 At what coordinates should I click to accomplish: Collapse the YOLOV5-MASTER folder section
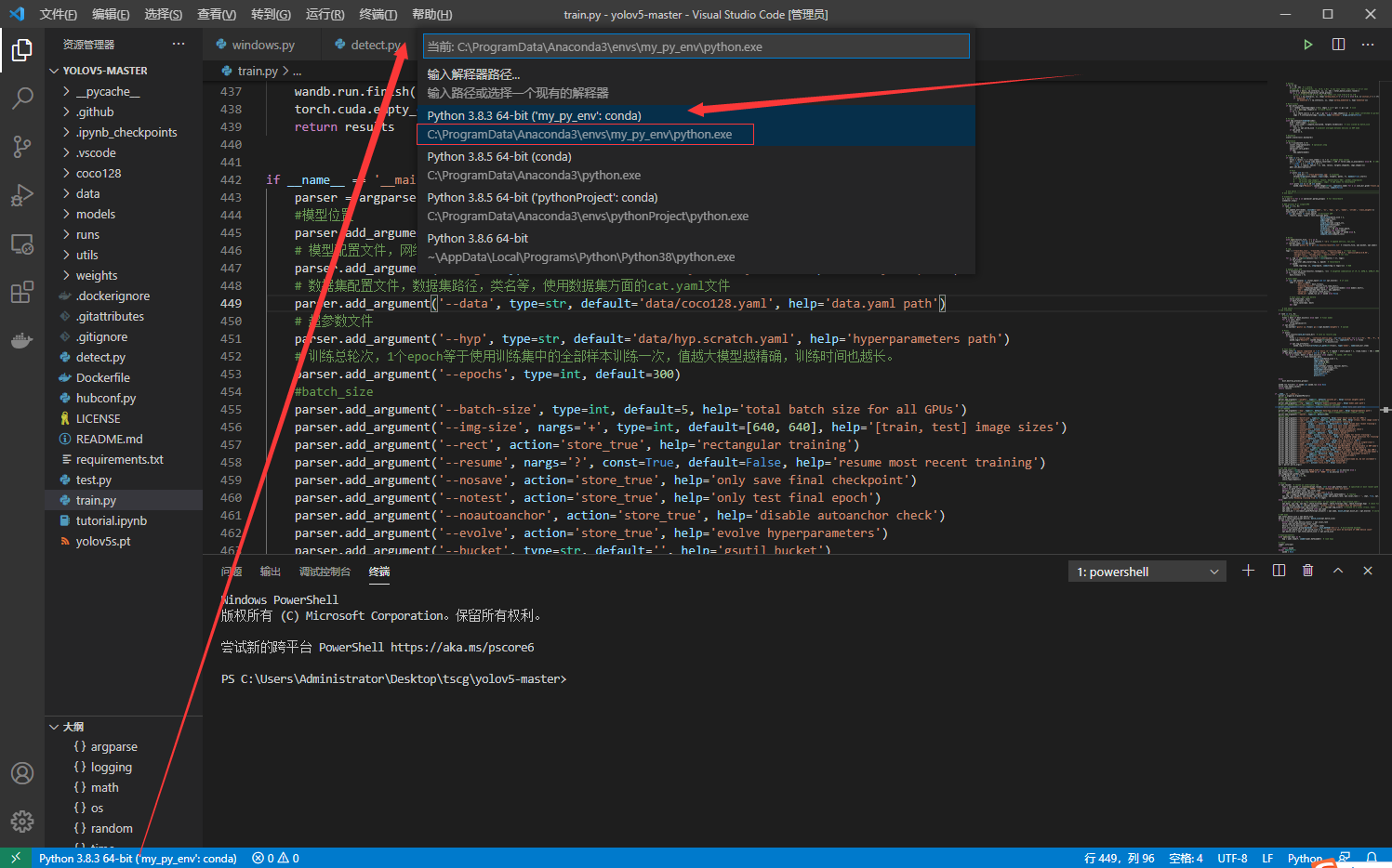click(124, 71)
